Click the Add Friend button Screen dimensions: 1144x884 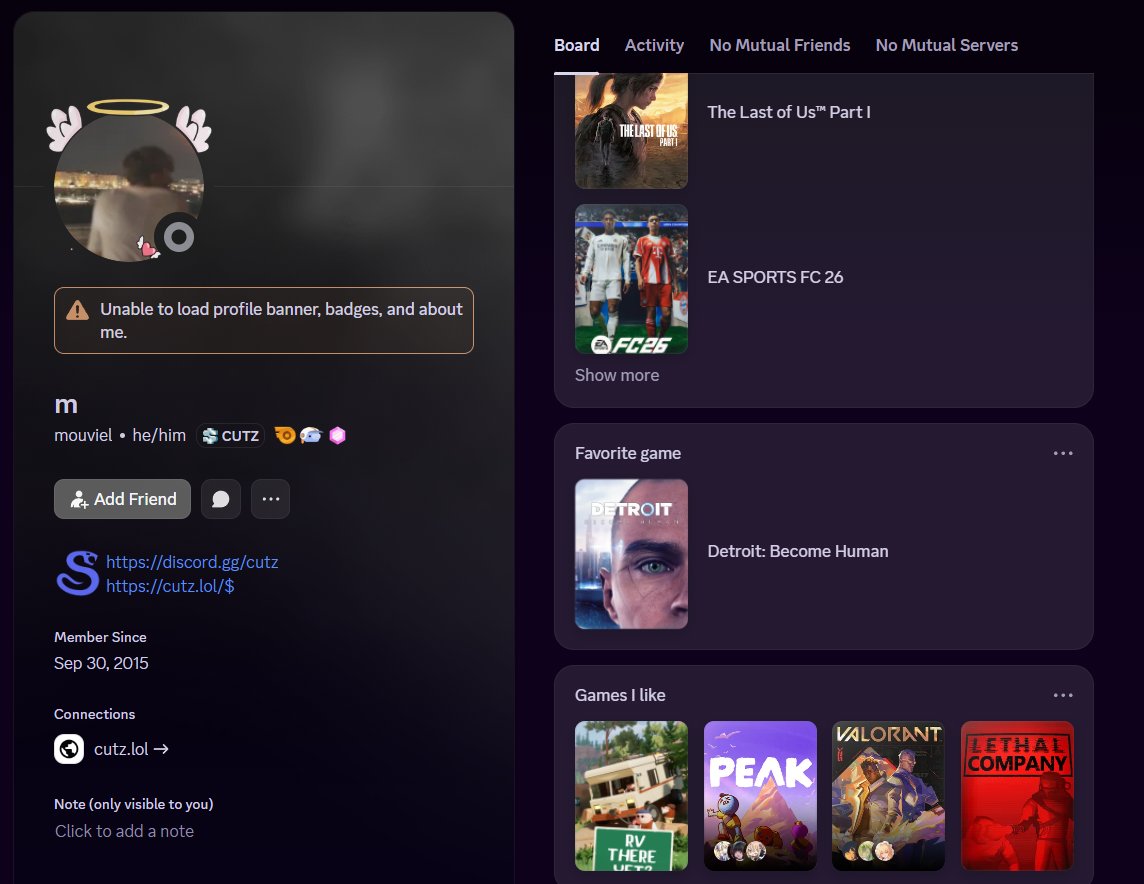(123, 499)
